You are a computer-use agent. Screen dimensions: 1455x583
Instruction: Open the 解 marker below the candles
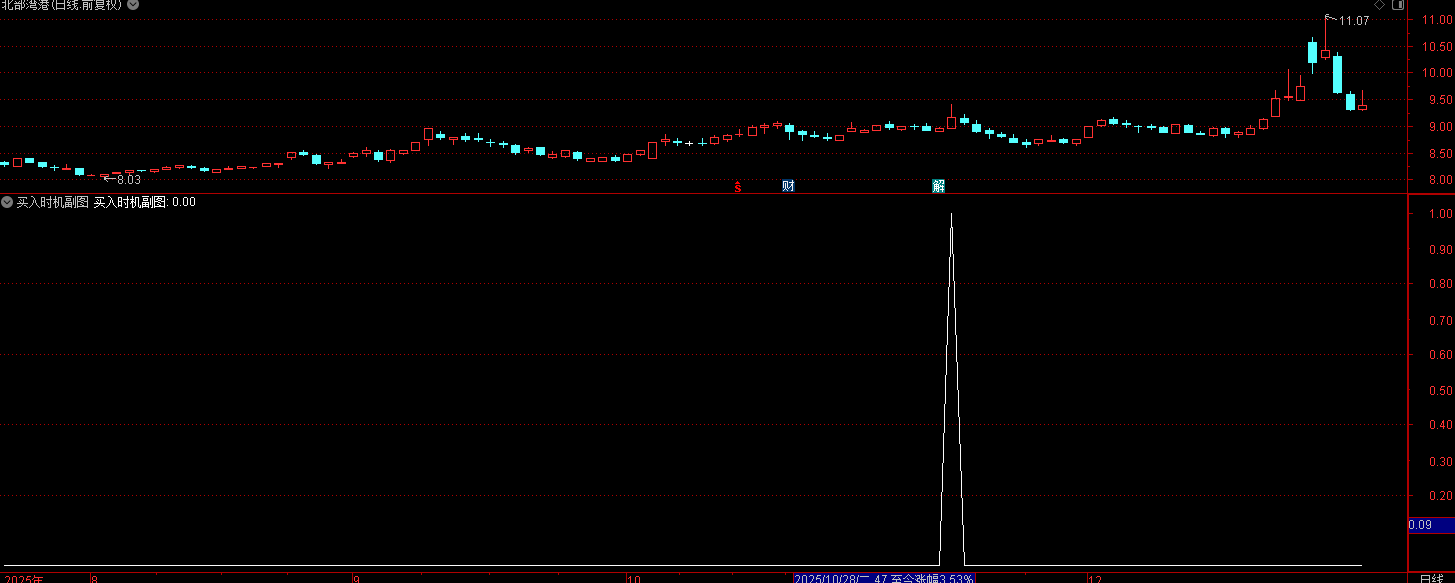coord(938,186)
